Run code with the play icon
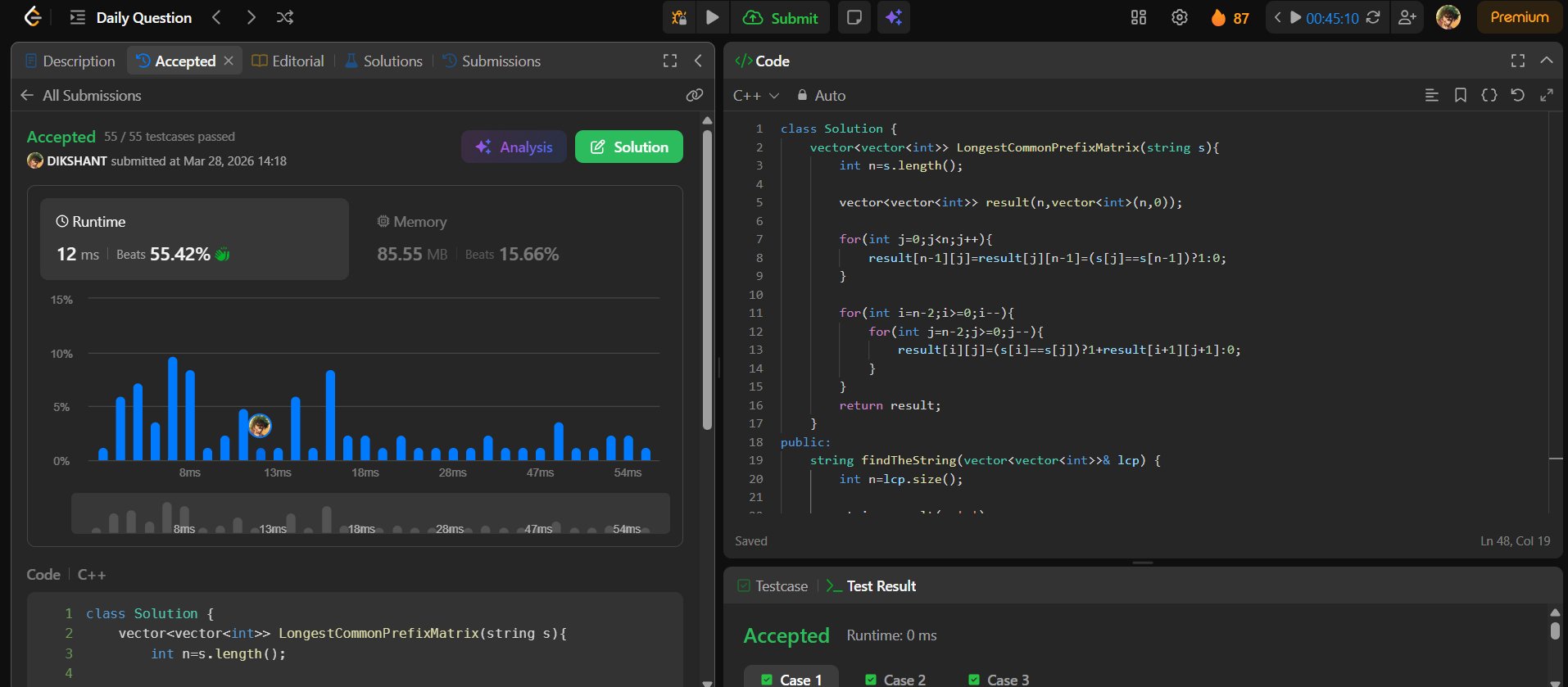This screenshot has width=1568, height=687. [x=713, y=17]
